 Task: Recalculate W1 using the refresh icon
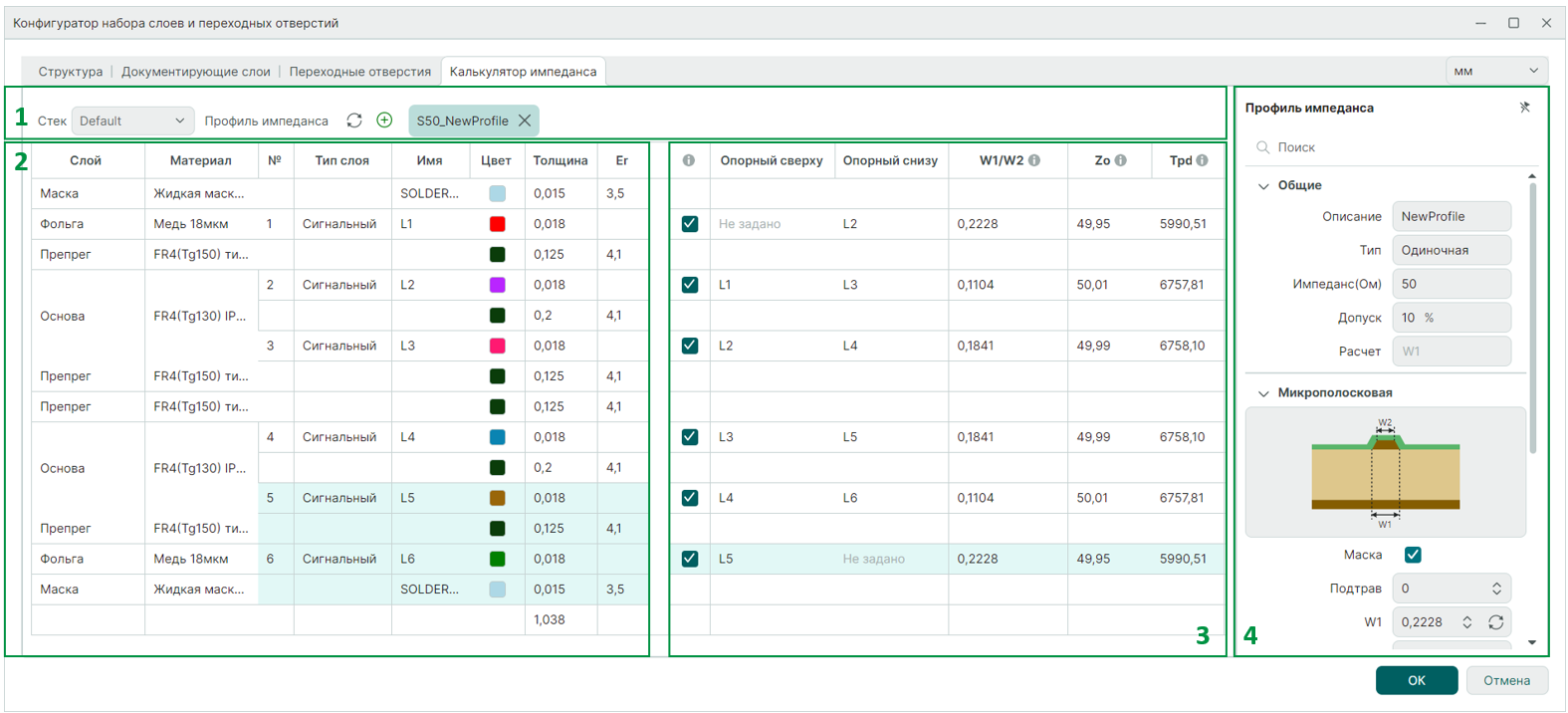[x=1495, y=622]
